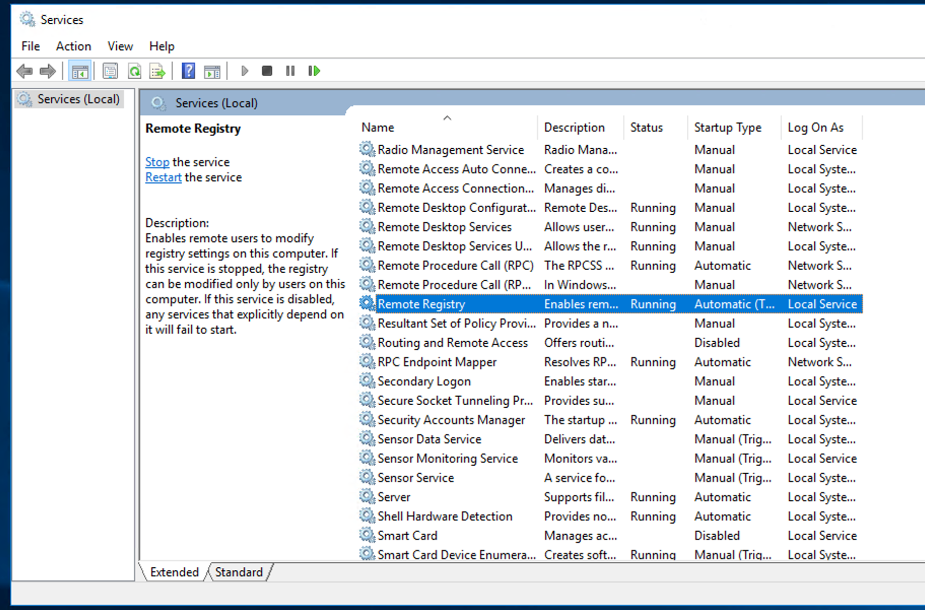925x610 pixels.
Task: Open the View menu
Action: point(120,46)
